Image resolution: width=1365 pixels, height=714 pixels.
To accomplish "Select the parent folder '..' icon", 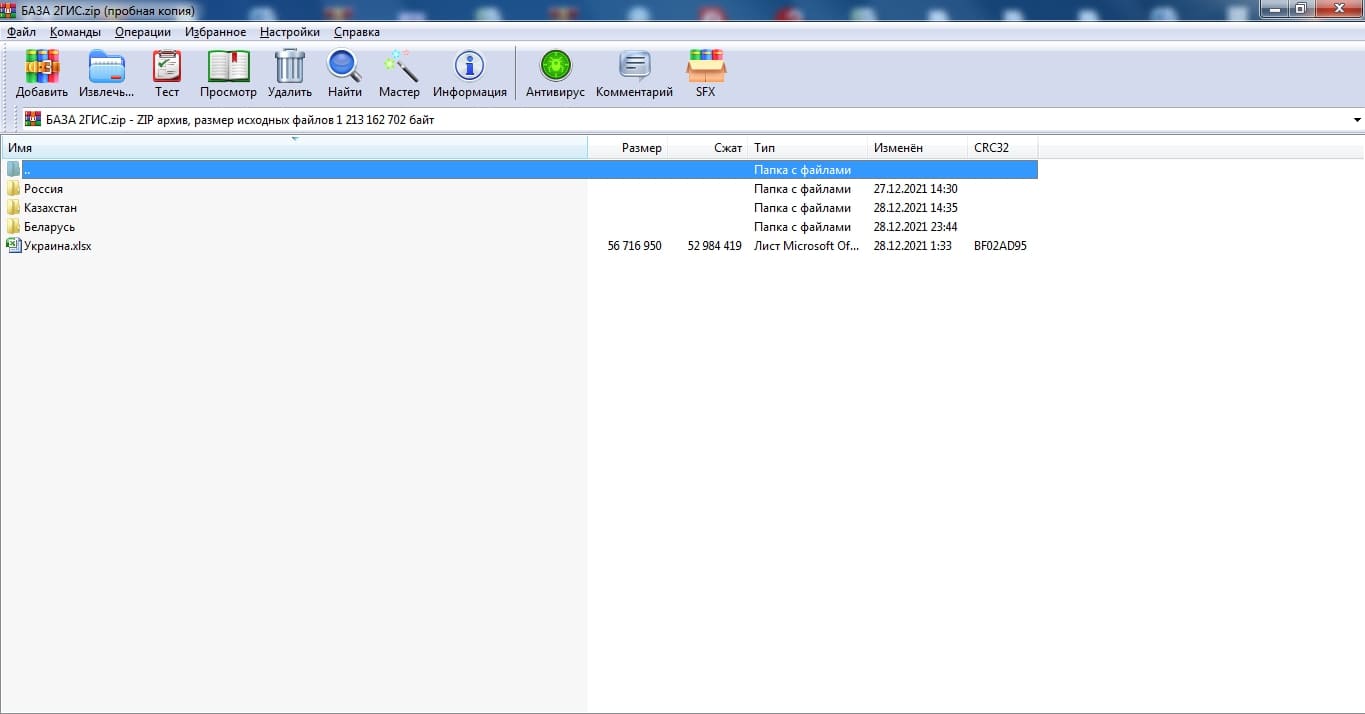I will tap(13, 169).
